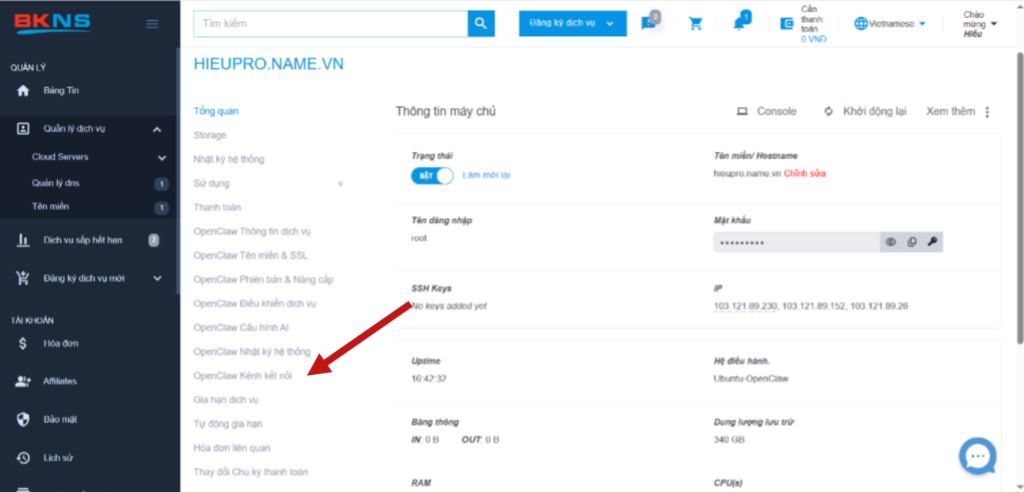Image resolution: width=1024 pixels, height=492 pixels.
Task: Click the wallet payment-due icon
Action: coord(787,24)
